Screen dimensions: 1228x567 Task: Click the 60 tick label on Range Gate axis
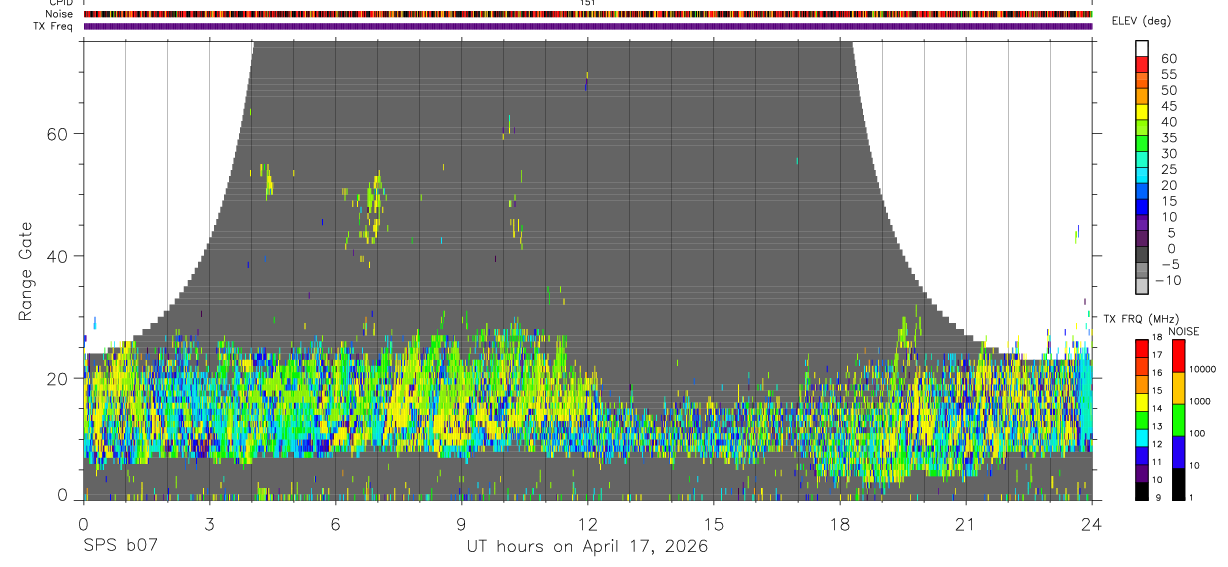[57, 134]
